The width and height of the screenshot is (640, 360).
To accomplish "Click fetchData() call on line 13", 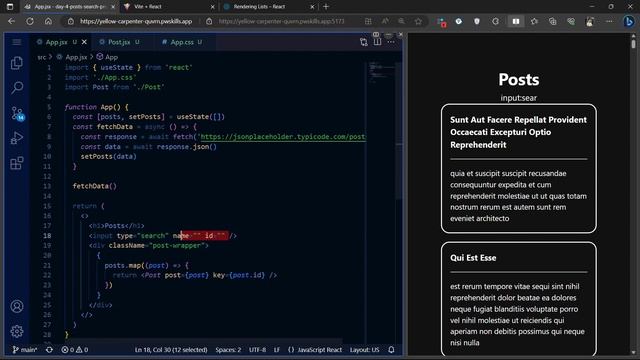I will click(95, 186).
